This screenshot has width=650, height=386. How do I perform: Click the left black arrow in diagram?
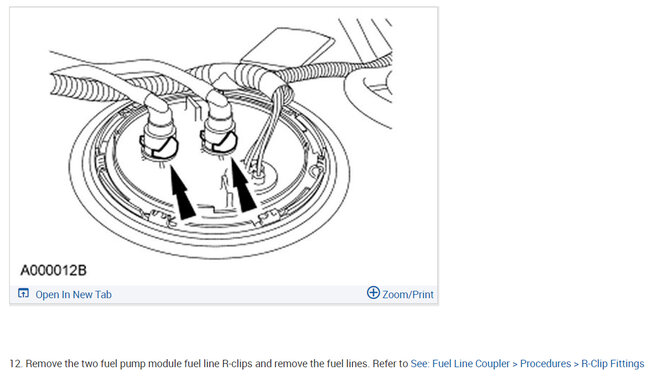[x=182, y=192]
